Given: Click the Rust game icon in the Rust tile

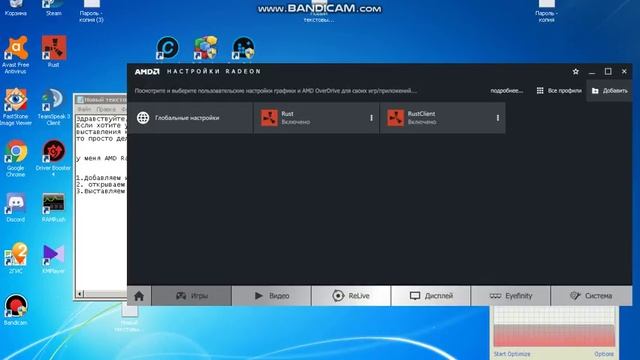Looking at the screenshot, I should 269,118.
